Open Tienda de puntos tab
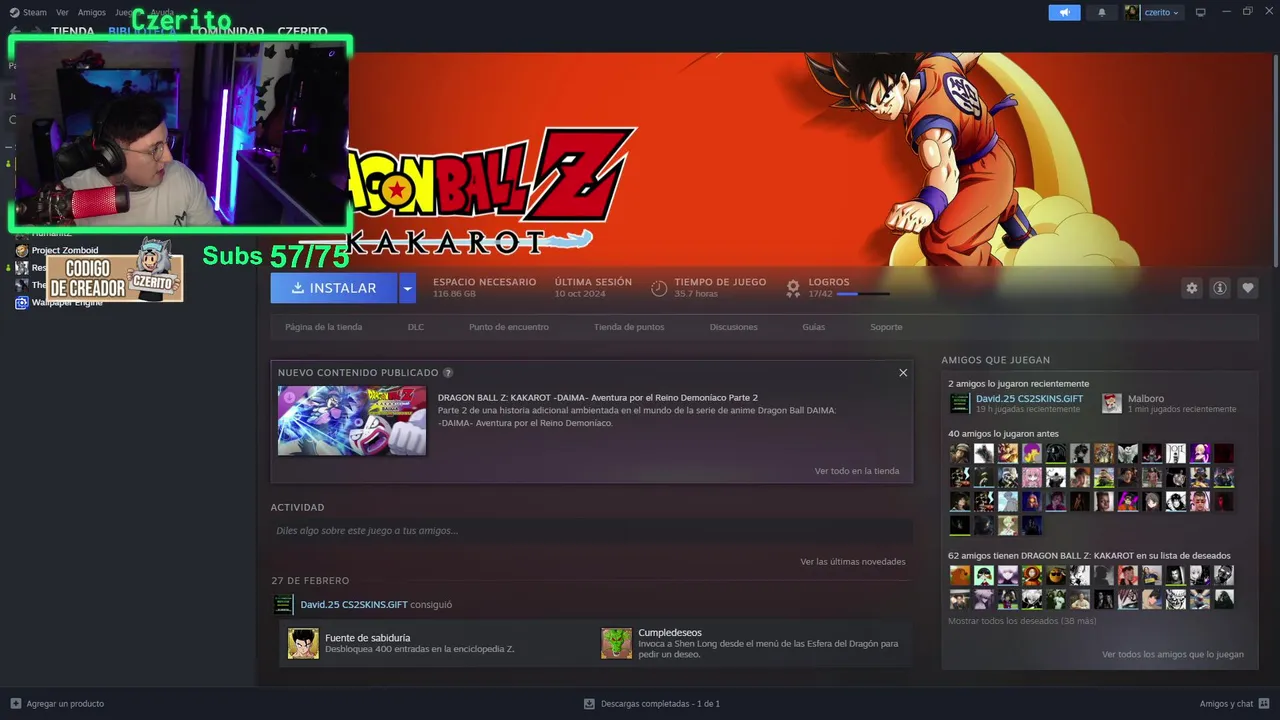Image resolution: width=1280 pixels, height=720 pixels. [629, 327]
